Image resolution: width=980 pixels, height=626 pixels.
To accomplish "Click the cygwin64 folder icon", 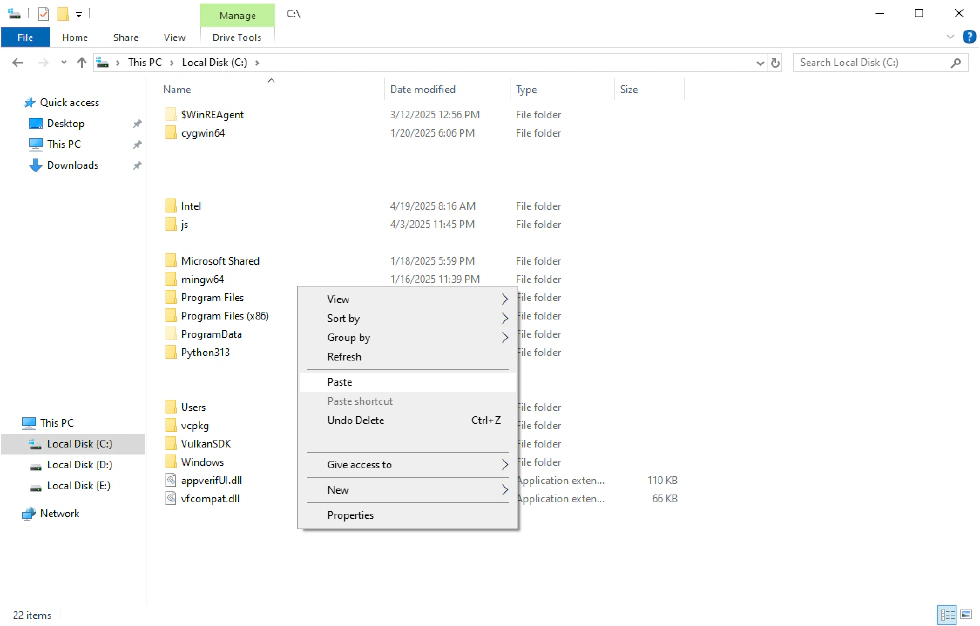I will [171, 133].
